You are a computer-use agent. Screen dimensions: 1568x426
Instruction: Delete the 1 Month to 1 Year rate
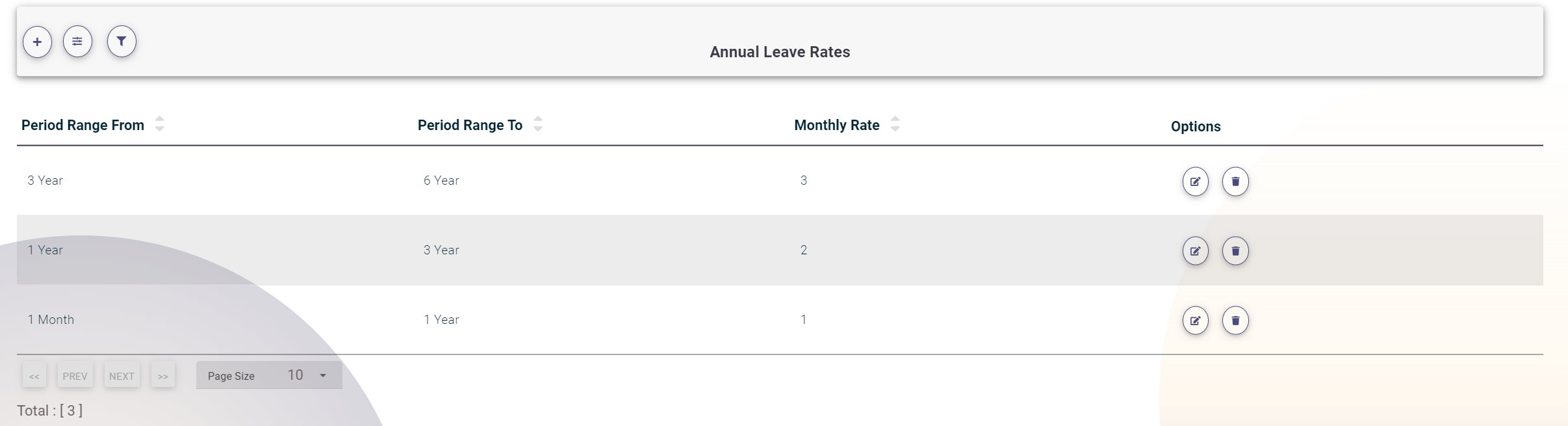(x=1235, y=320)
